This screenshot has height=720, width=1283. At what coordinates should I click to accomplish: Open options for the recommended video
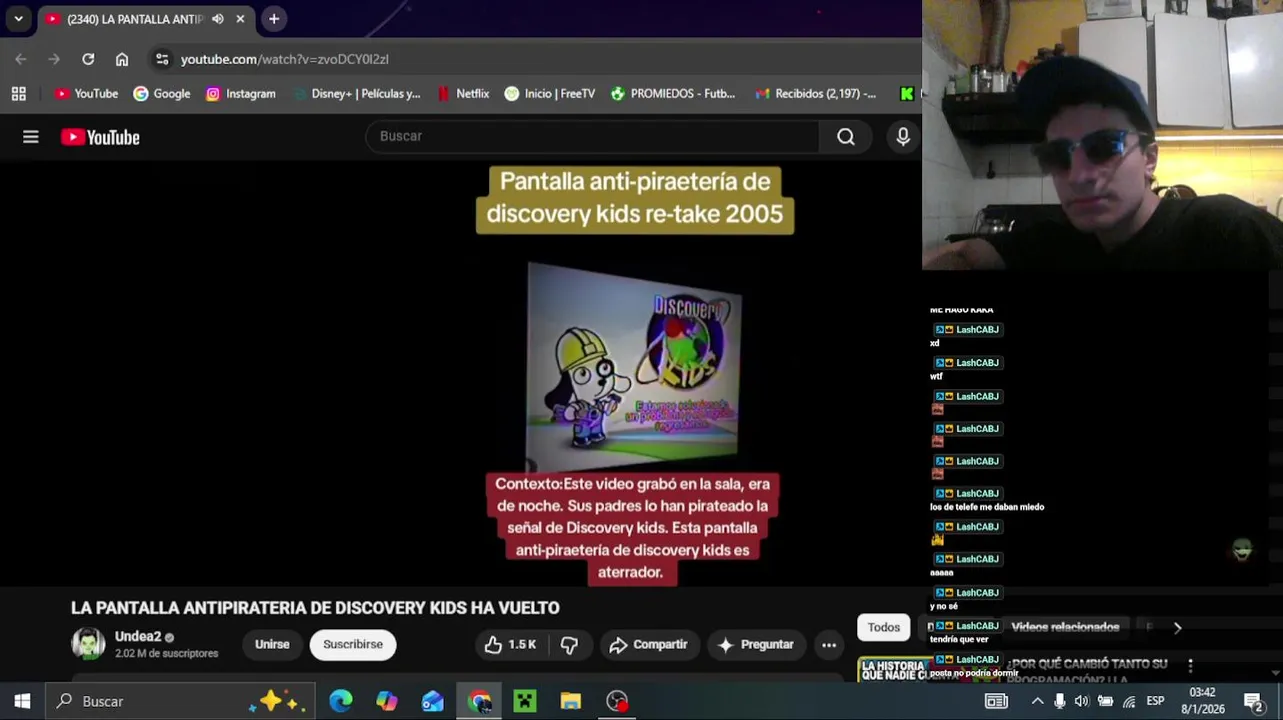(x=1190, y=665)
